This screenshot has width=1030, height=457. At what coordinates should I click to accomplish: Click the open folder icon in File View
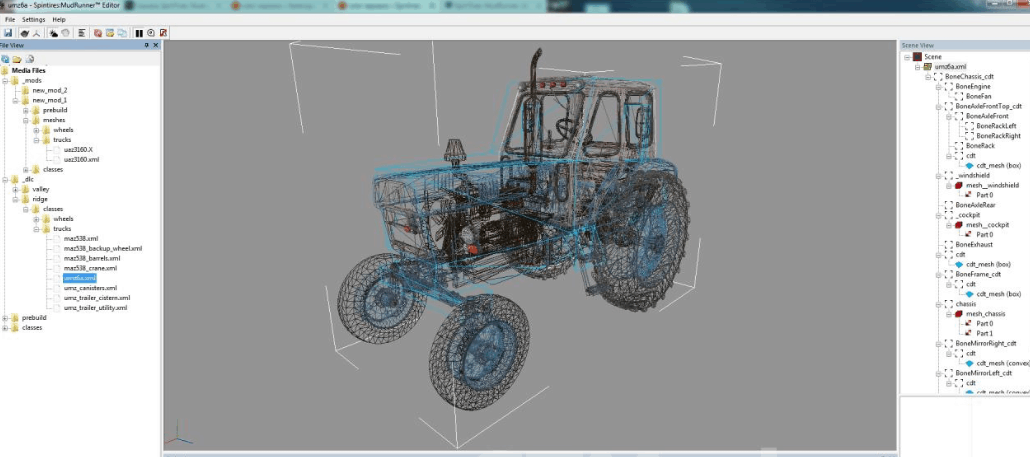[x=17, y=59]
